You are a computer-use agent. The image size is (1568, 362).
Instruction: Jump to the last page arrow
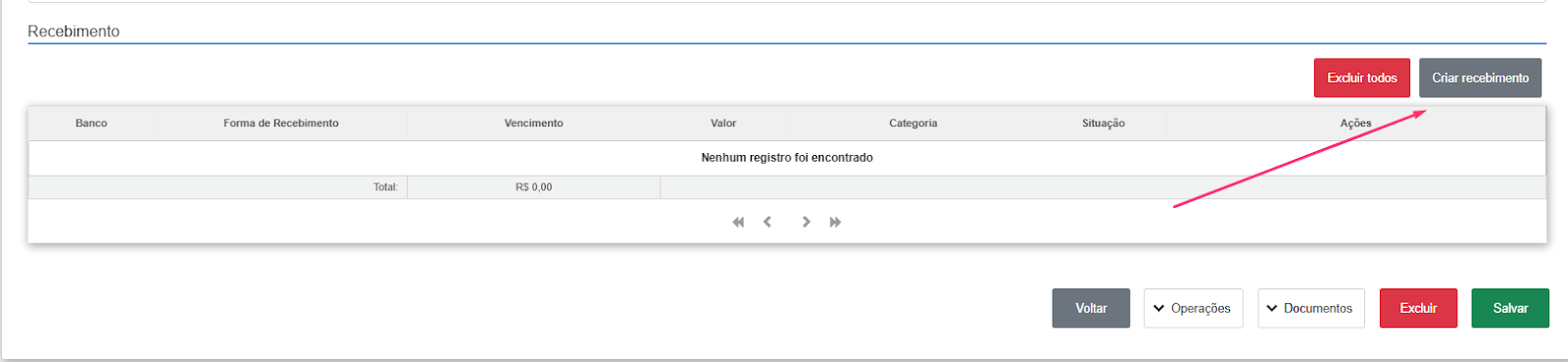point(835,223)
